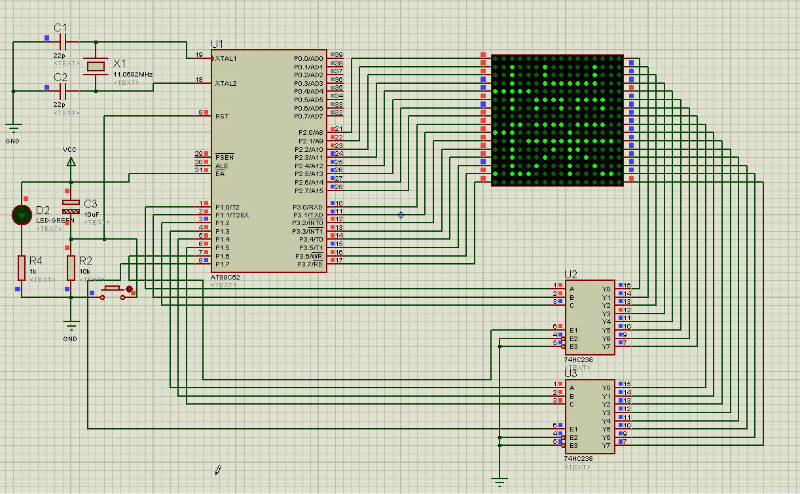Click the X1 crystal oscillator symbol
800x494 pixels.
(95, 66)
